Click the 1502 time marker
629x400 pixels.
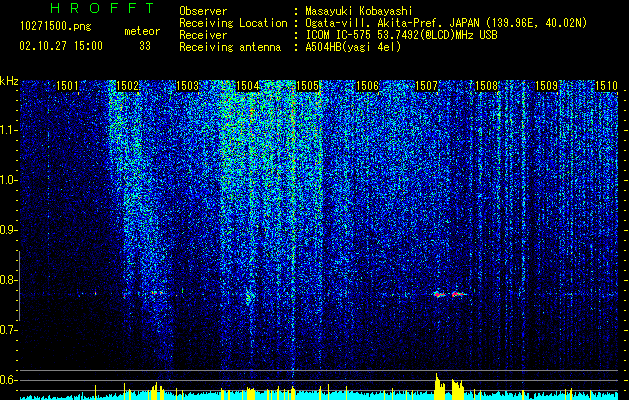127,86
